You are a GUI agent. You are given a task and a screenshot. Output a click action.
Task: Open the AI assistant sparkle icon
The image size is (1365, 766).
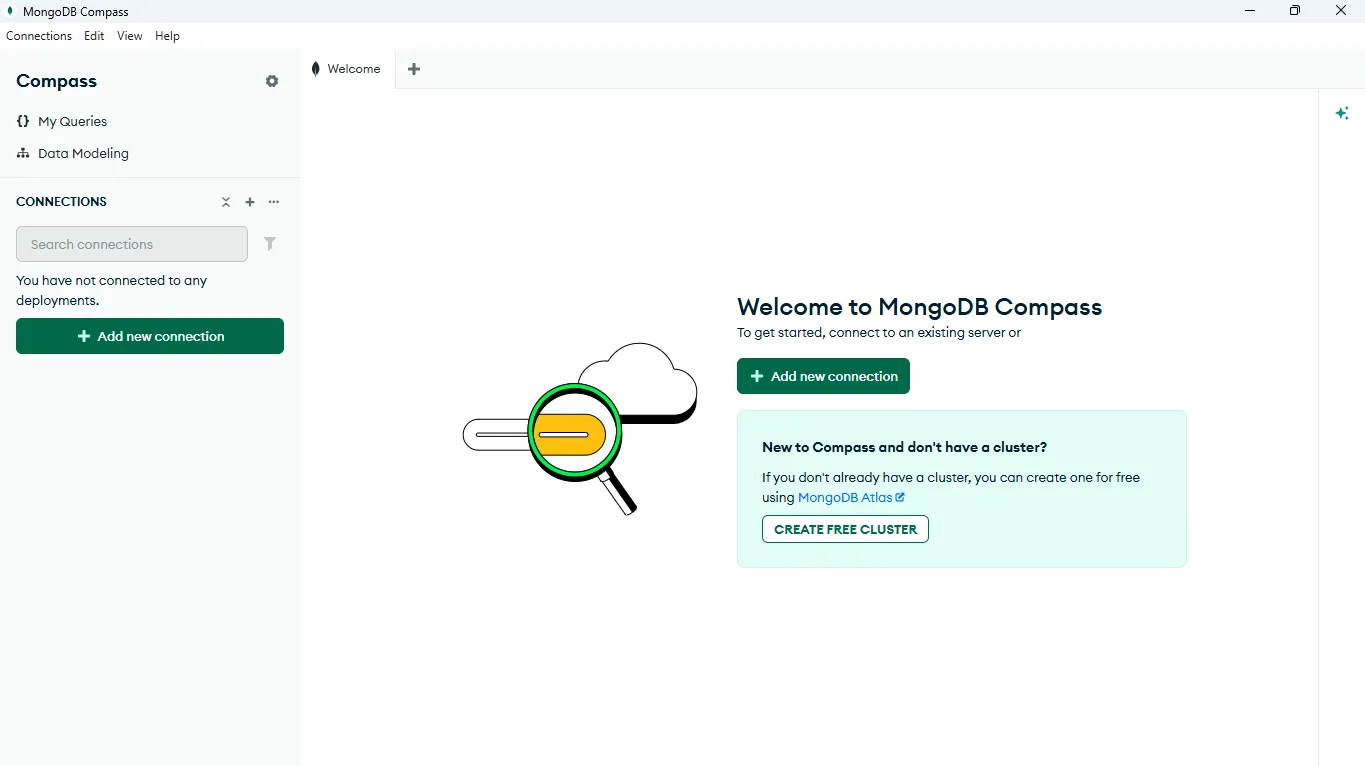click(x=1342, y=113)
